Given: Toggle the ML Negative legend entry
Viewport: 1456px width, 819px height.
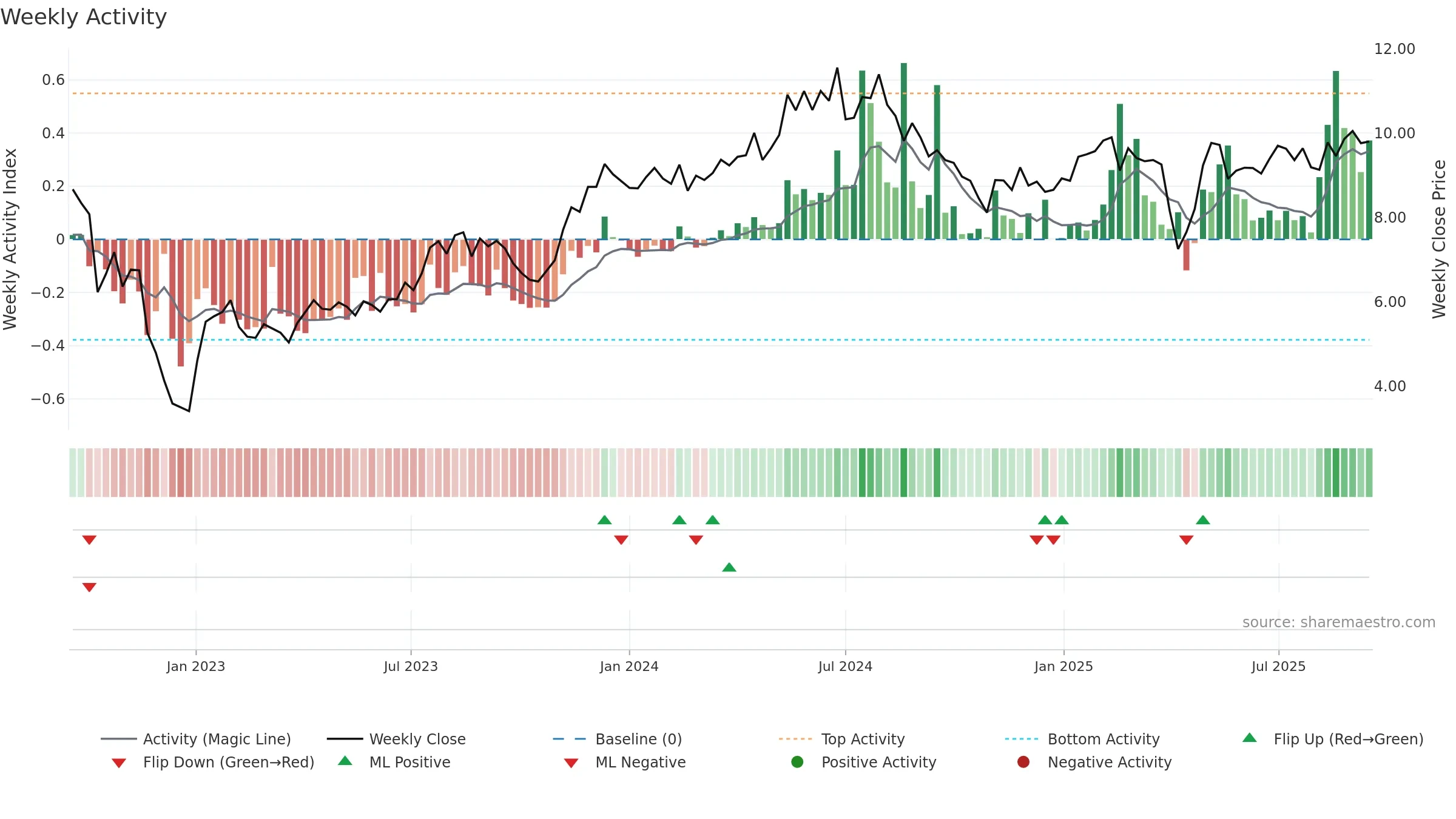Looking at the screenshot, I should click(x=625, y=762).
